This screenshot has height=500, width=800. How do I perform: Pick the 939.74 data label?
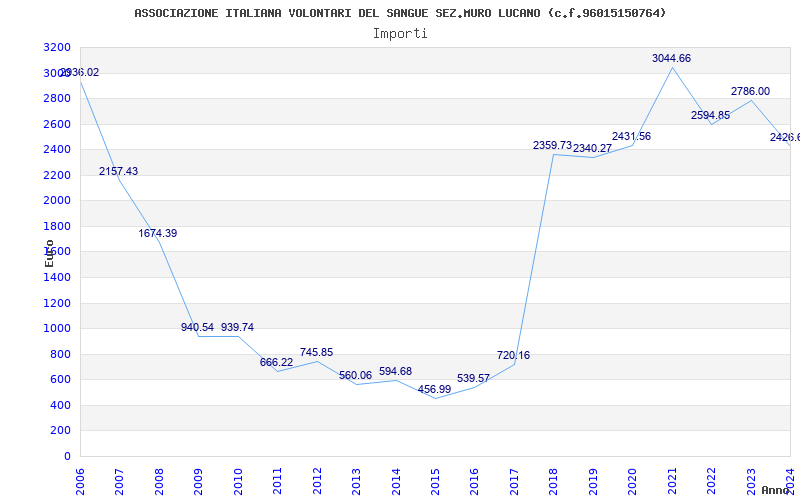point(237,327)
